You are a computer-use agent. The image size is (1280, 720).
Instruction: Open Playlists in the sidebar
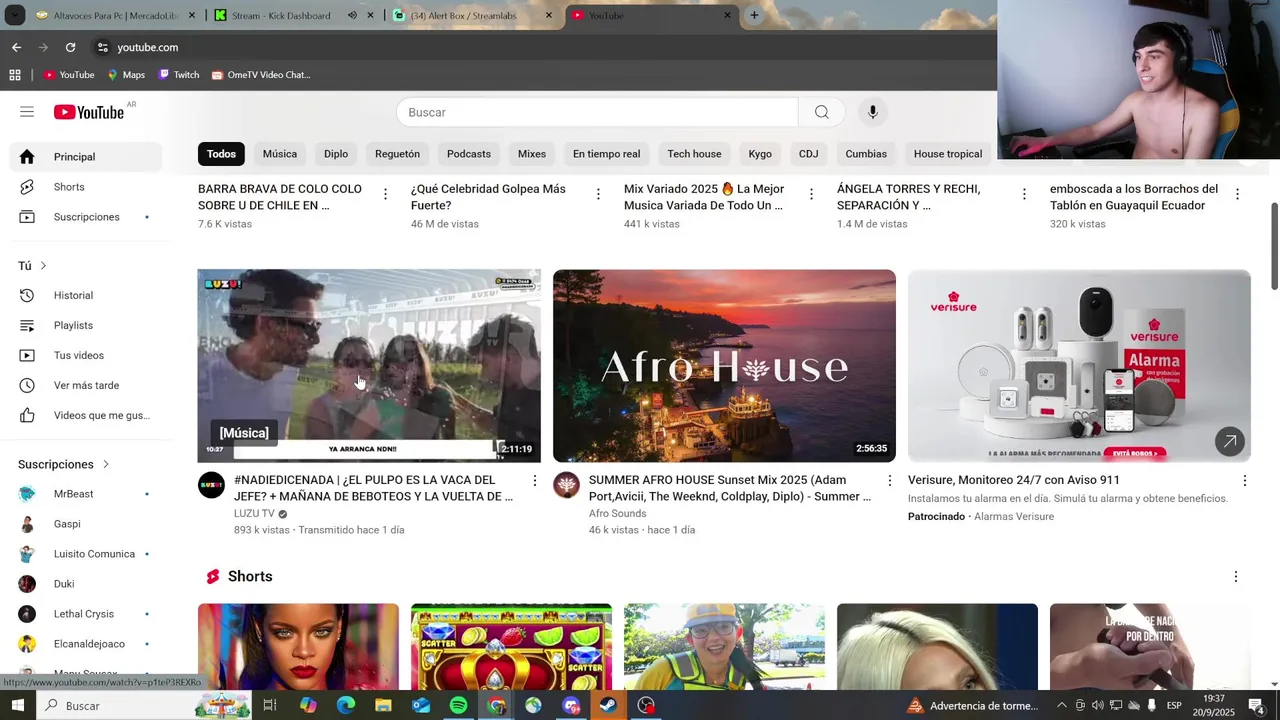(86, 325)
